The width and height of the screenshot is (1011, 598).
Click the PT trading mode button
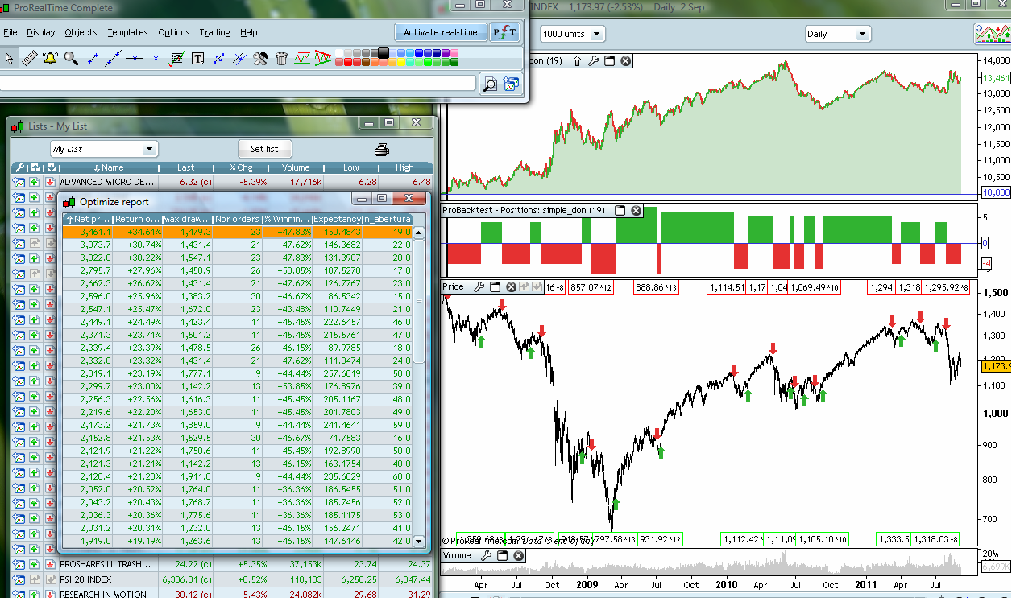(505, 32)
